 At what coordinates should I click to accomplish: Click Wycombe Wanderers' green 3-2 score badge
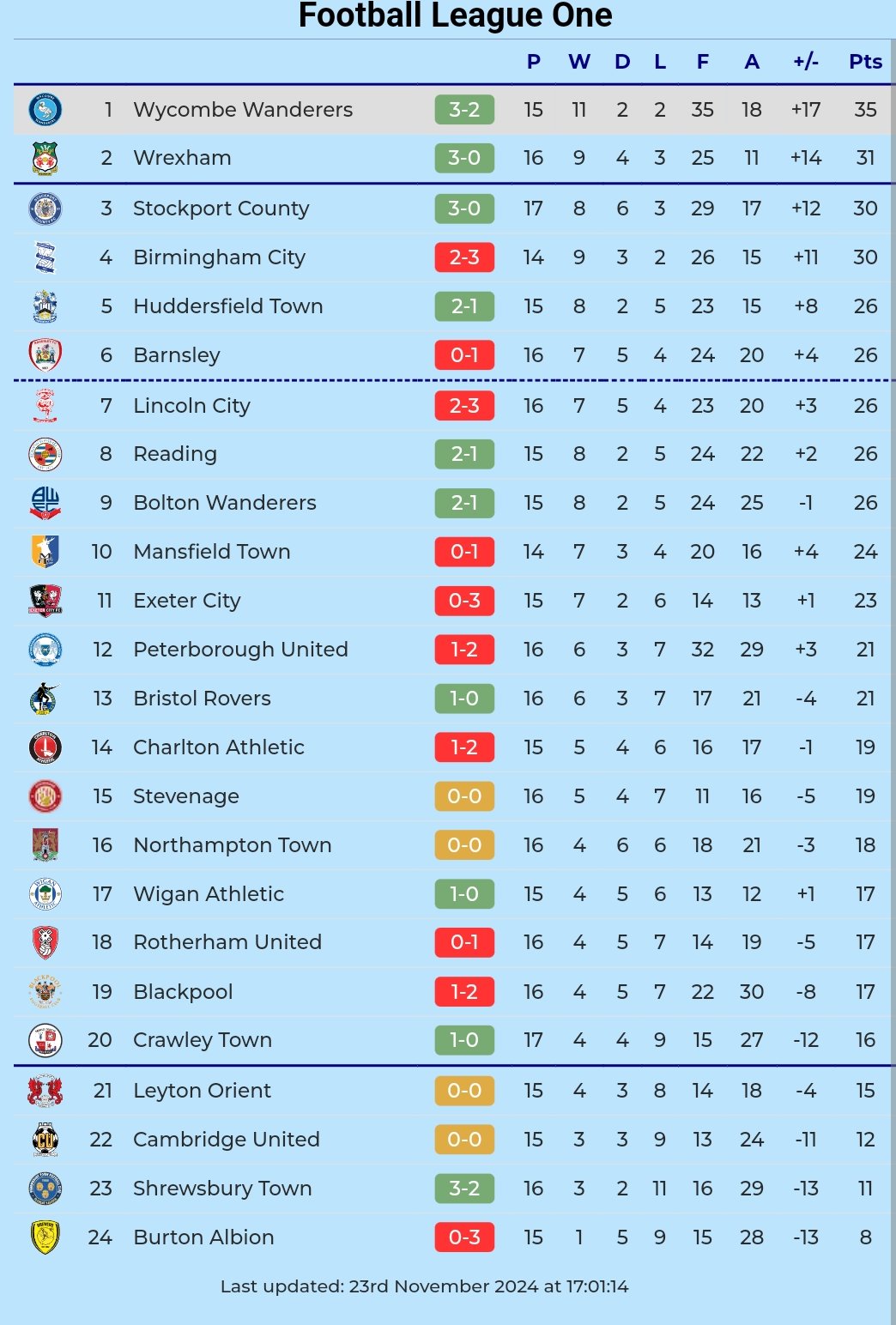click(464, 110)
